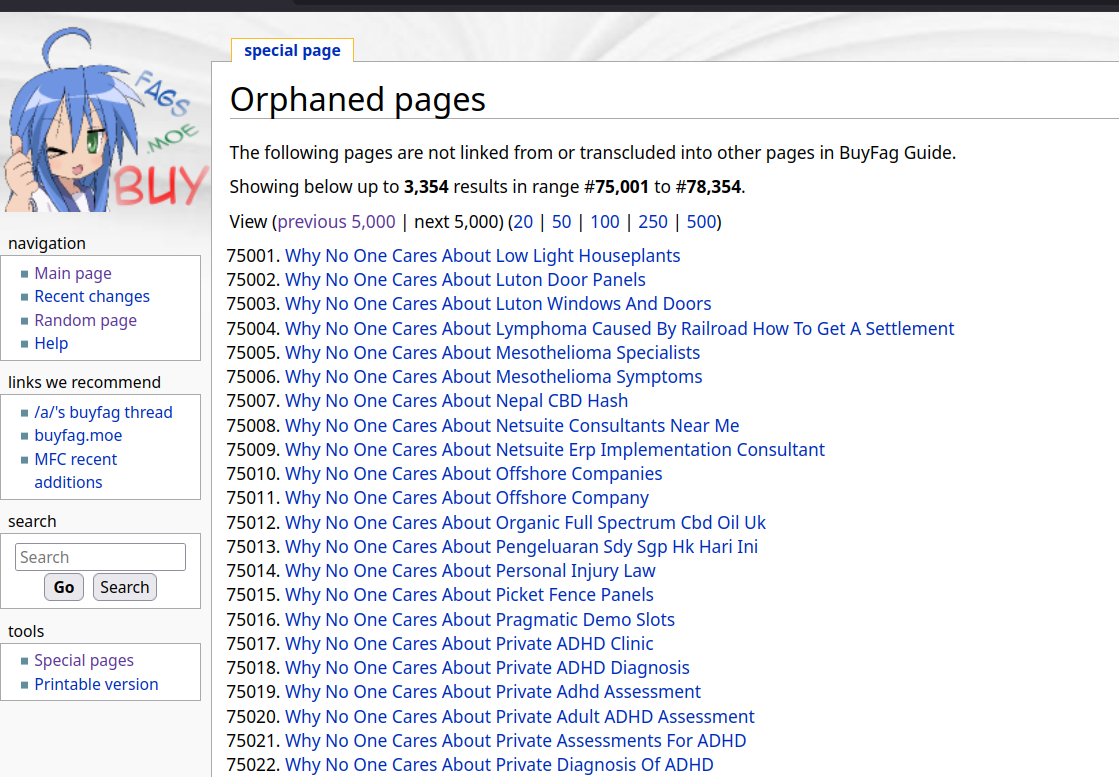Screen dimensions: 1119x777
Task: Open Private Assessments For ADHD link
Action: [516, 741]
